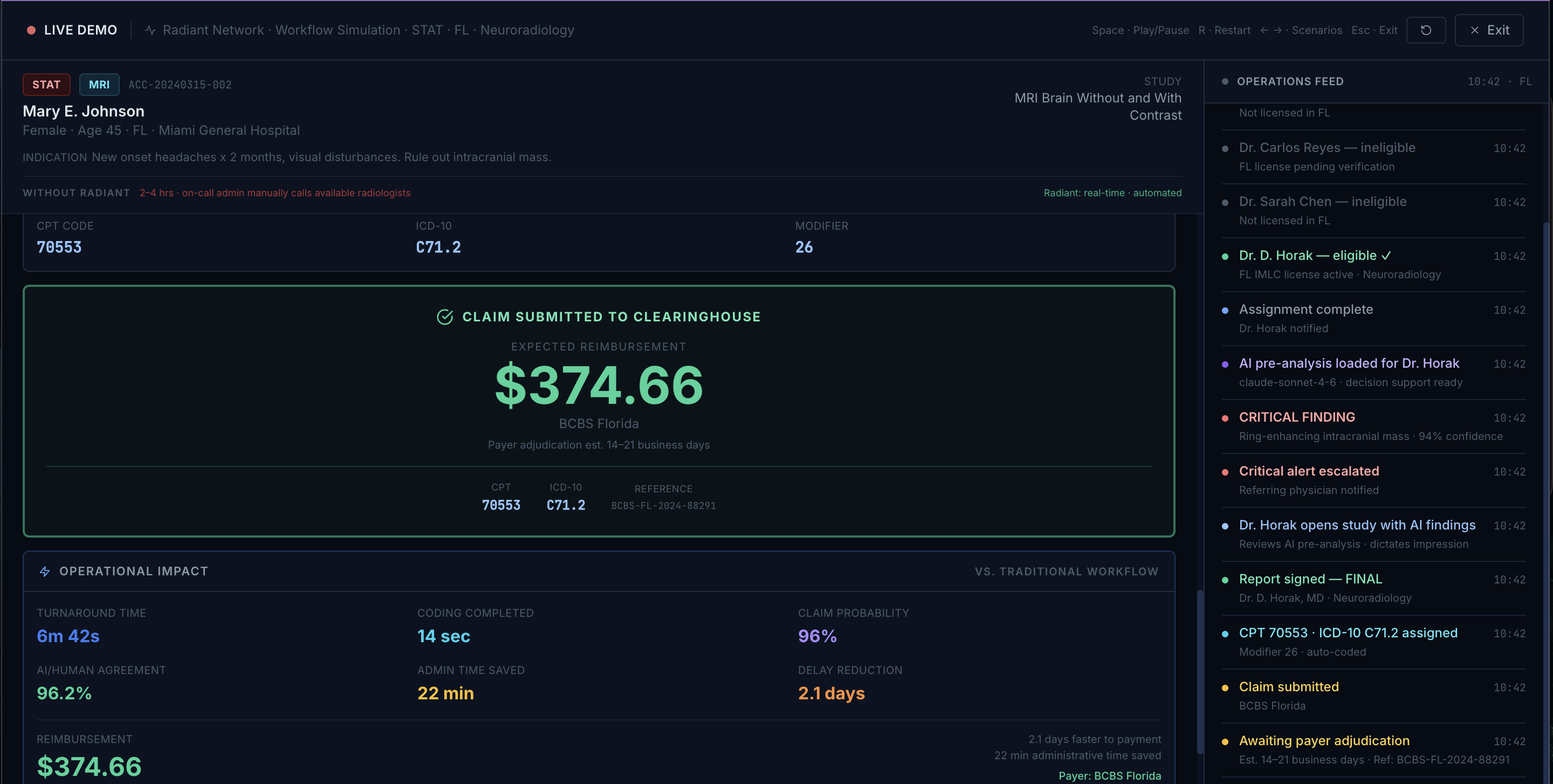Click R Restart shortcut hint

(x=1224, y=30)
